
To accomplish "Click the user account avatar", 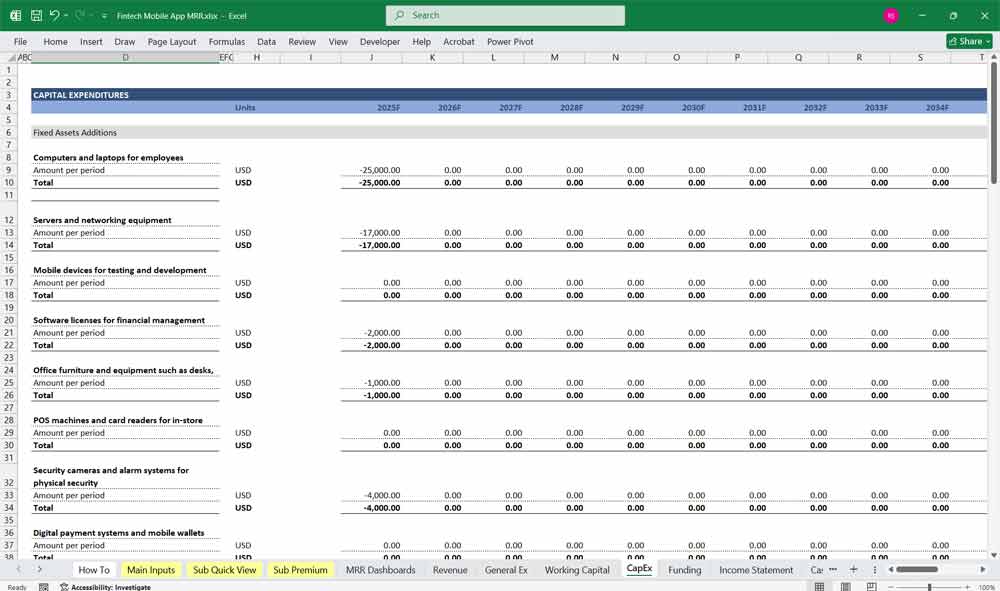I will coord(891,16).
